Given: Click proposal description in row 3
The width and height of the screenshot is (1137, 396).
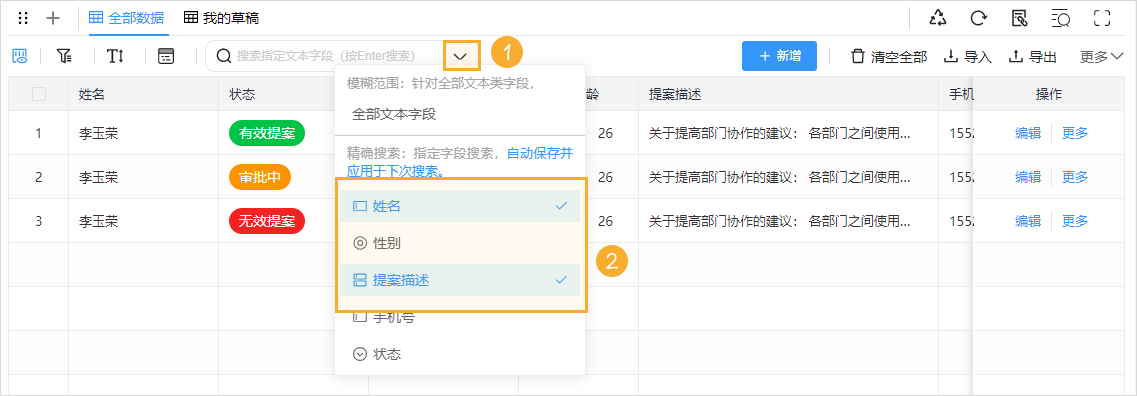Looking at the screenshot, I should (x=779, y=222).
